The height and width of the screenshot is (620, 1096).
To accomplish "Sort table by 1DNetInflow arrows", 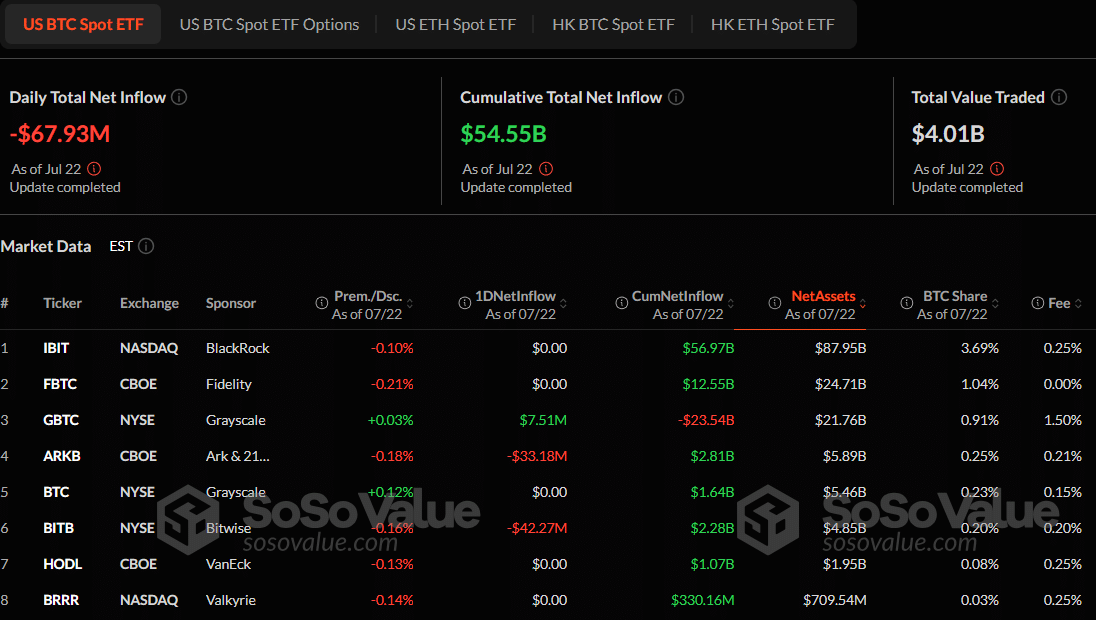I will coord(563,303).
